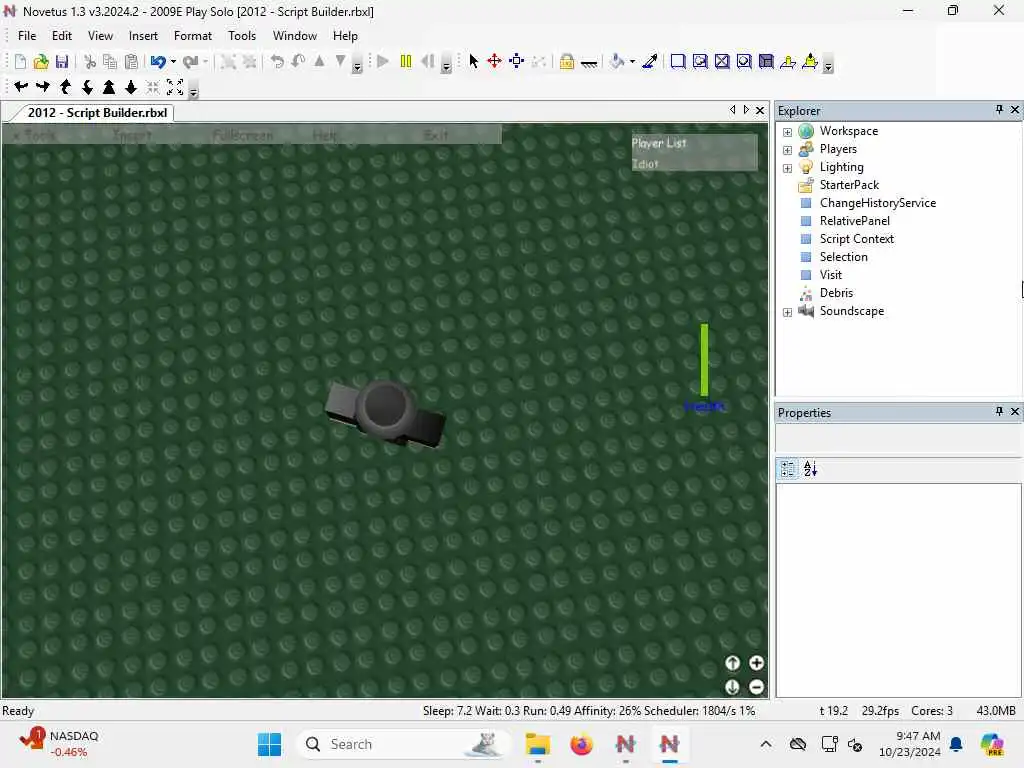Click in-game Exit button
The image size is (1024, 768).
436,135
